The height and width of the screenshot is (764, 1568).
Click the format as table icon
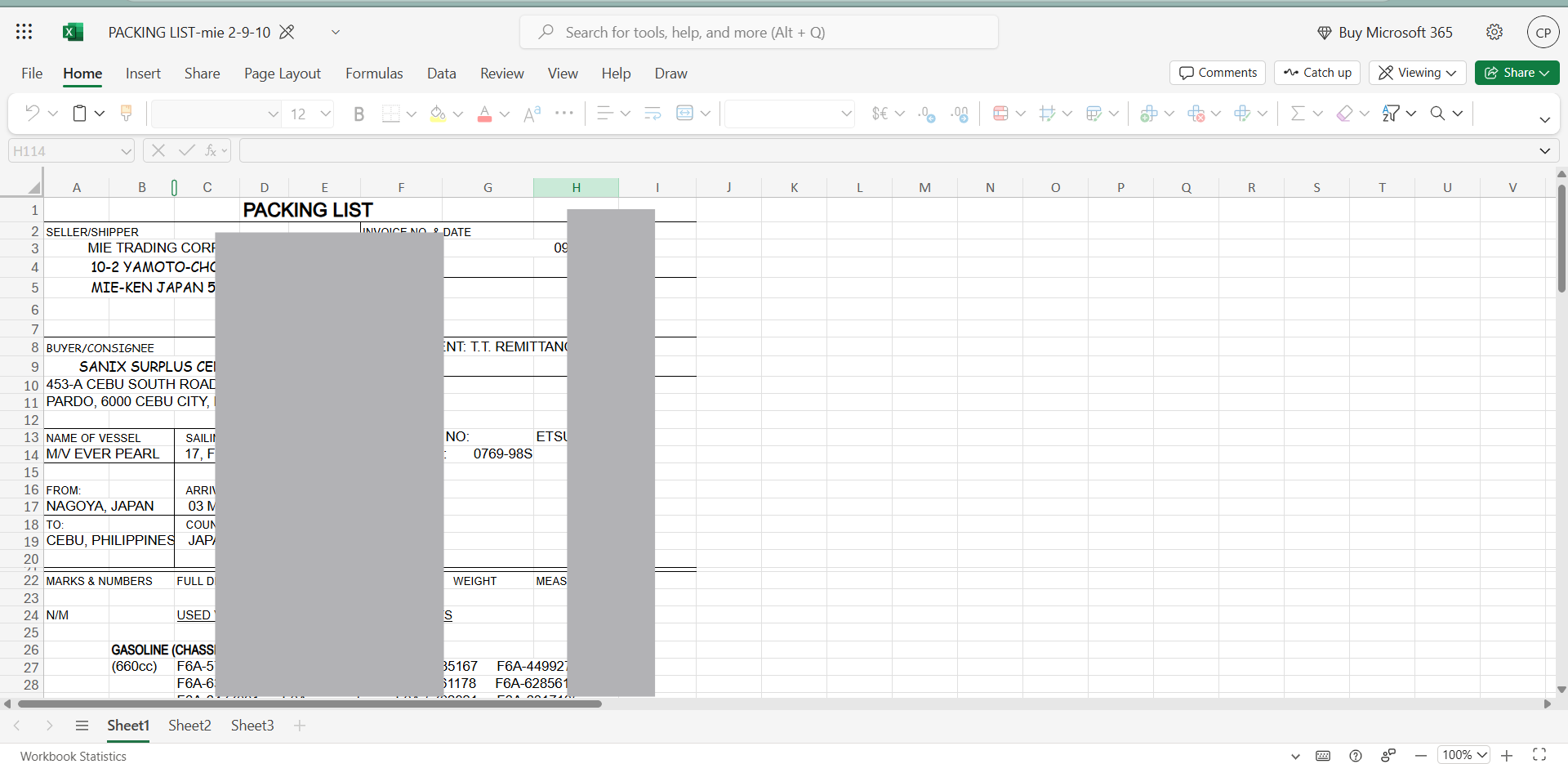pos(1048,114)
